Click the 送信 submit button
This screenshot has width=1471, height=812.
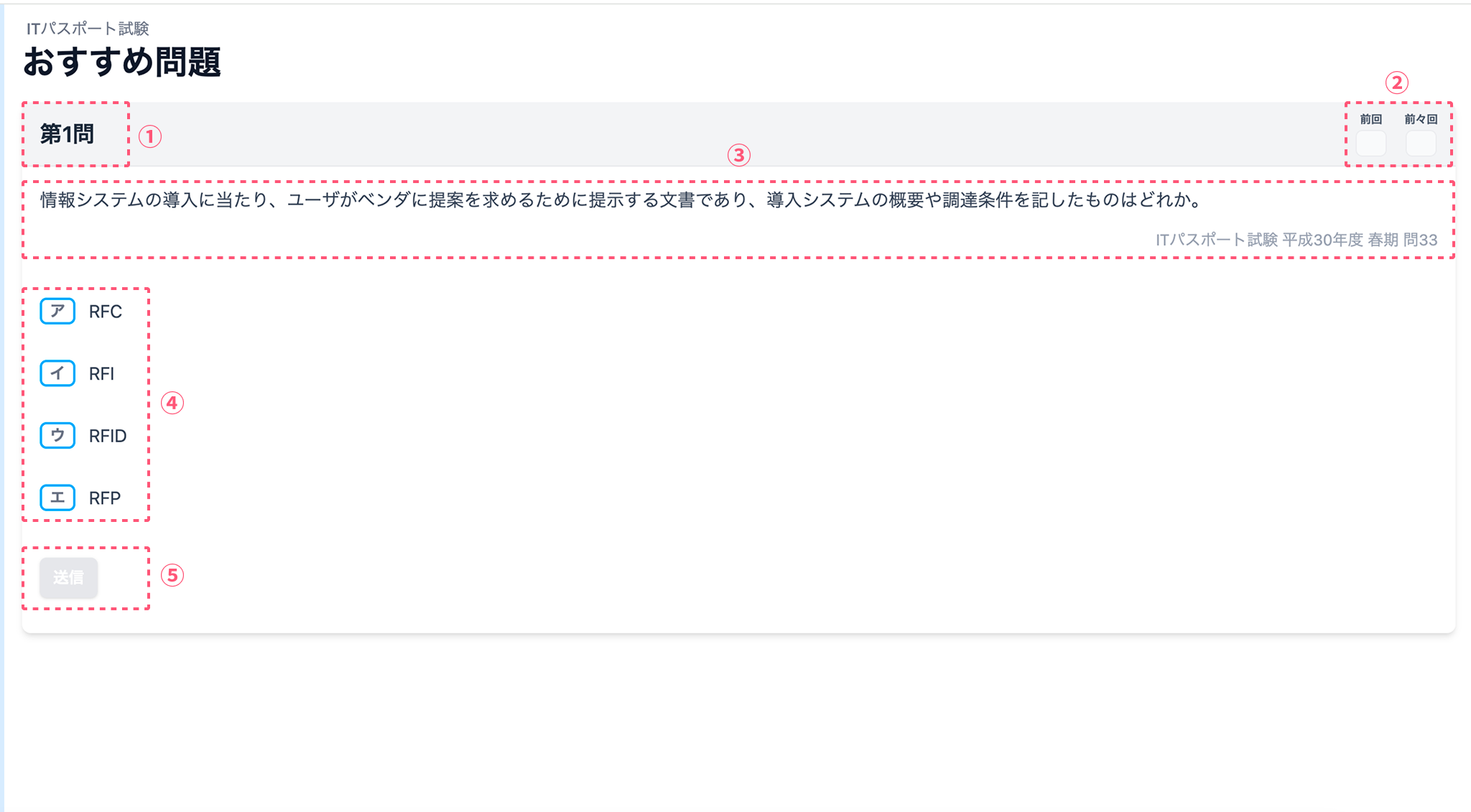tap(68, 577)
